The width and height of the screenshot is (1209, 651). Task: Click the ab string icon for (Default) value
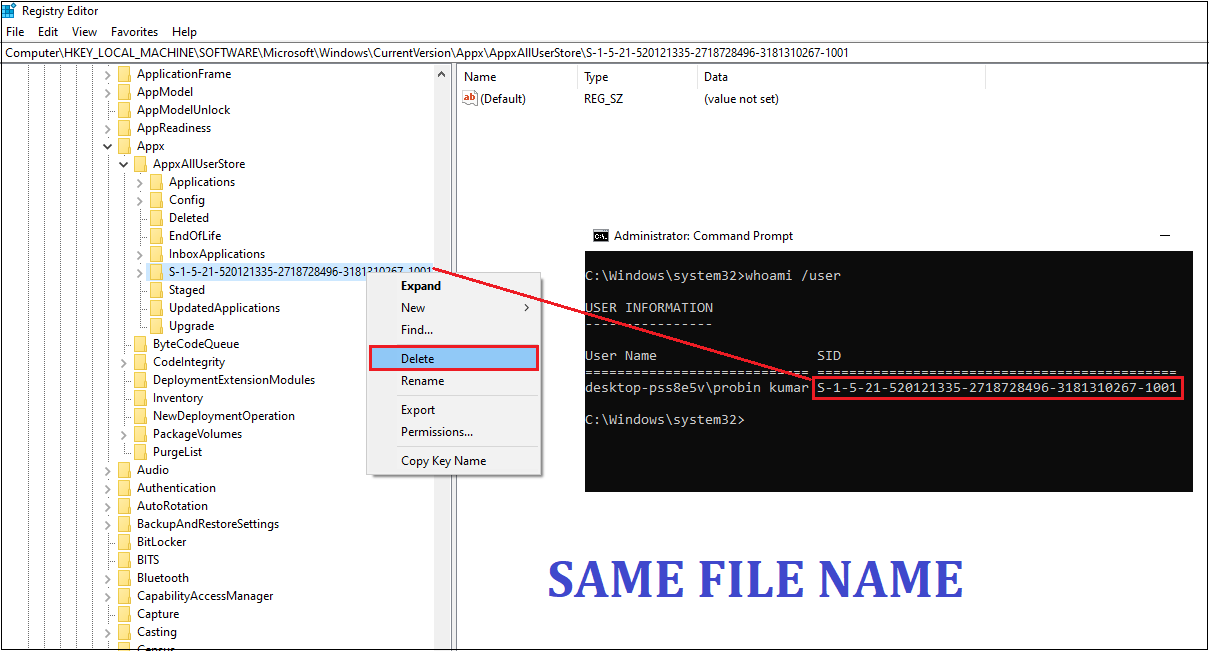[x=469, y=98]
